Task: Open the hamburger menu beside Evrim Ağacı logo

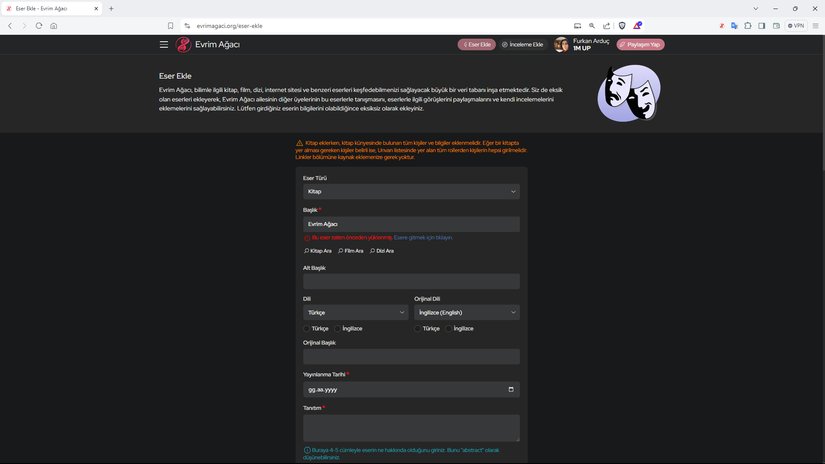Action: tap(164, 45)
